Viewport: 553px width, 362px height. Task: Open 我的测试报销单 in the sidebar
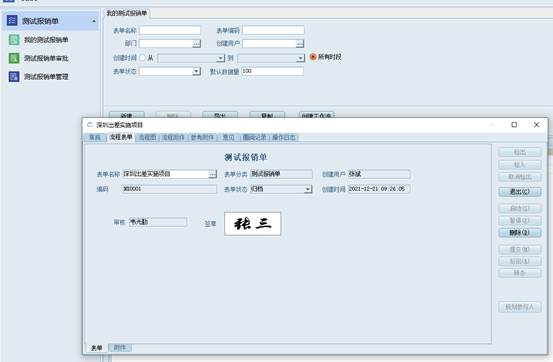[x=46, y=40]
